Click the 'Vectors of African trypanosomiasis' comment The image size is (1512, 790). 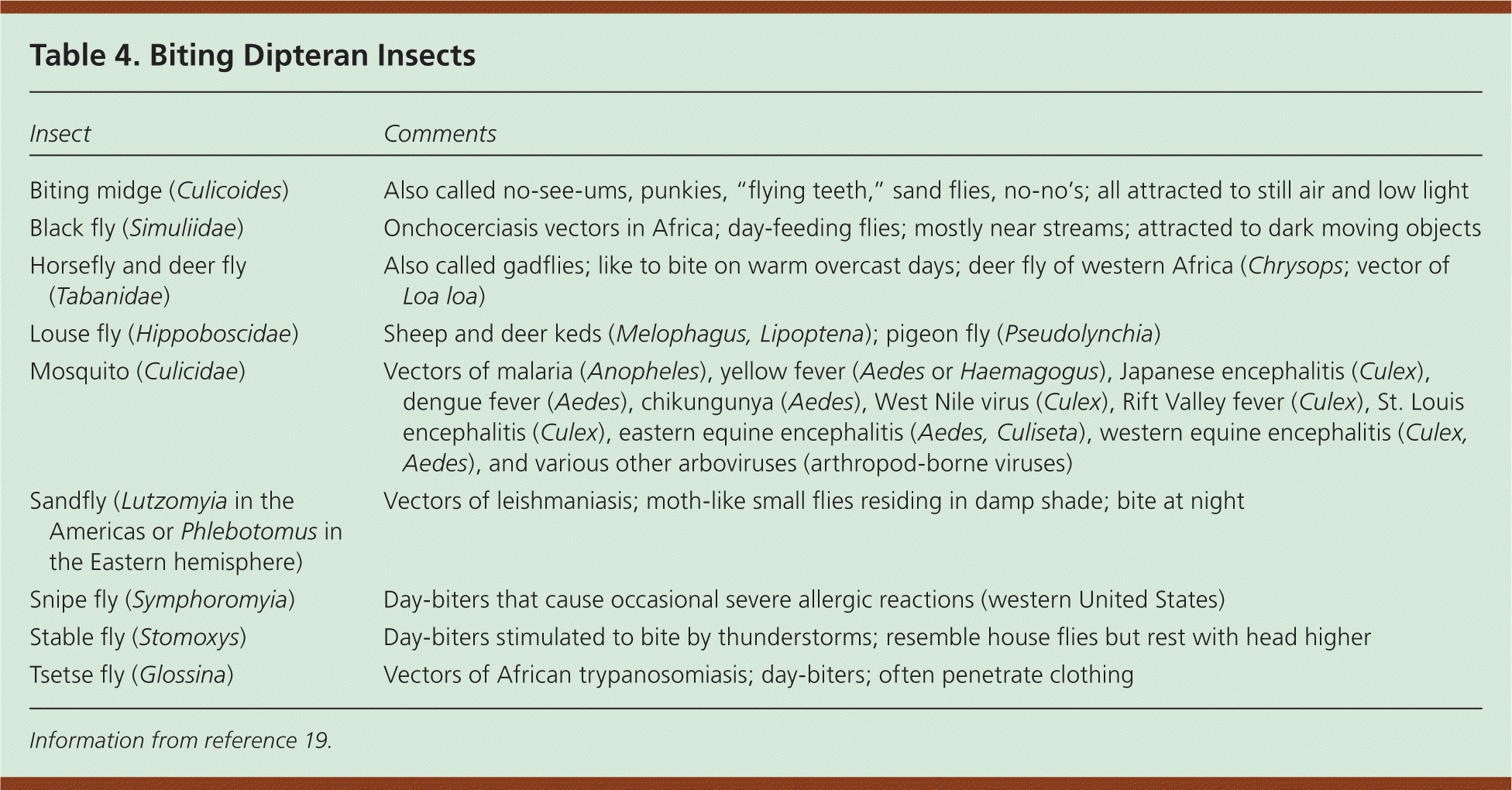758,675
